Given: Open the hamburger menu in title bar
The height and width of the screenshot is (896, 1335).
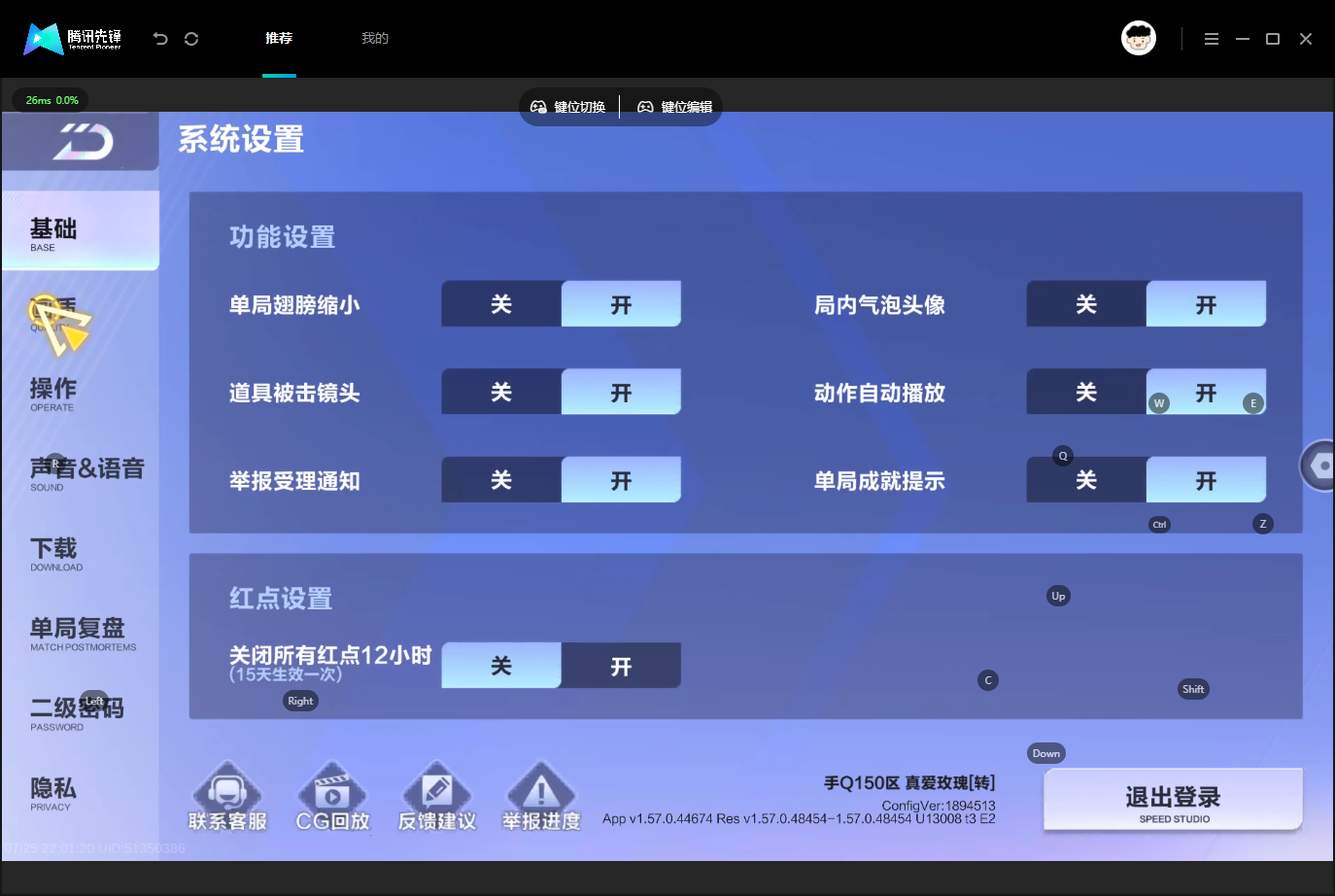Looking at the screenshot, I should click(1212, 39).
